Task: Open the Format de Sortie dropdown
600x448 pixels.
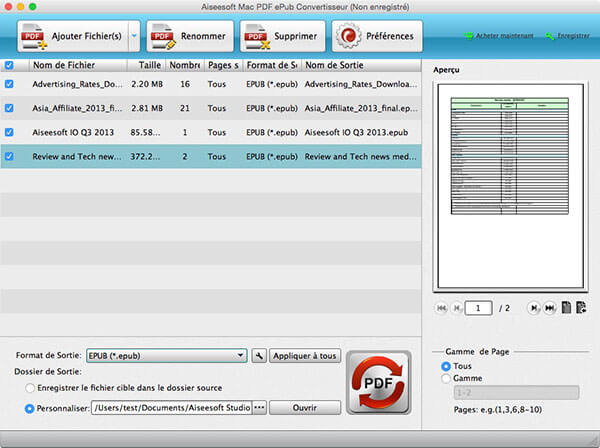Action: [241, 355]
